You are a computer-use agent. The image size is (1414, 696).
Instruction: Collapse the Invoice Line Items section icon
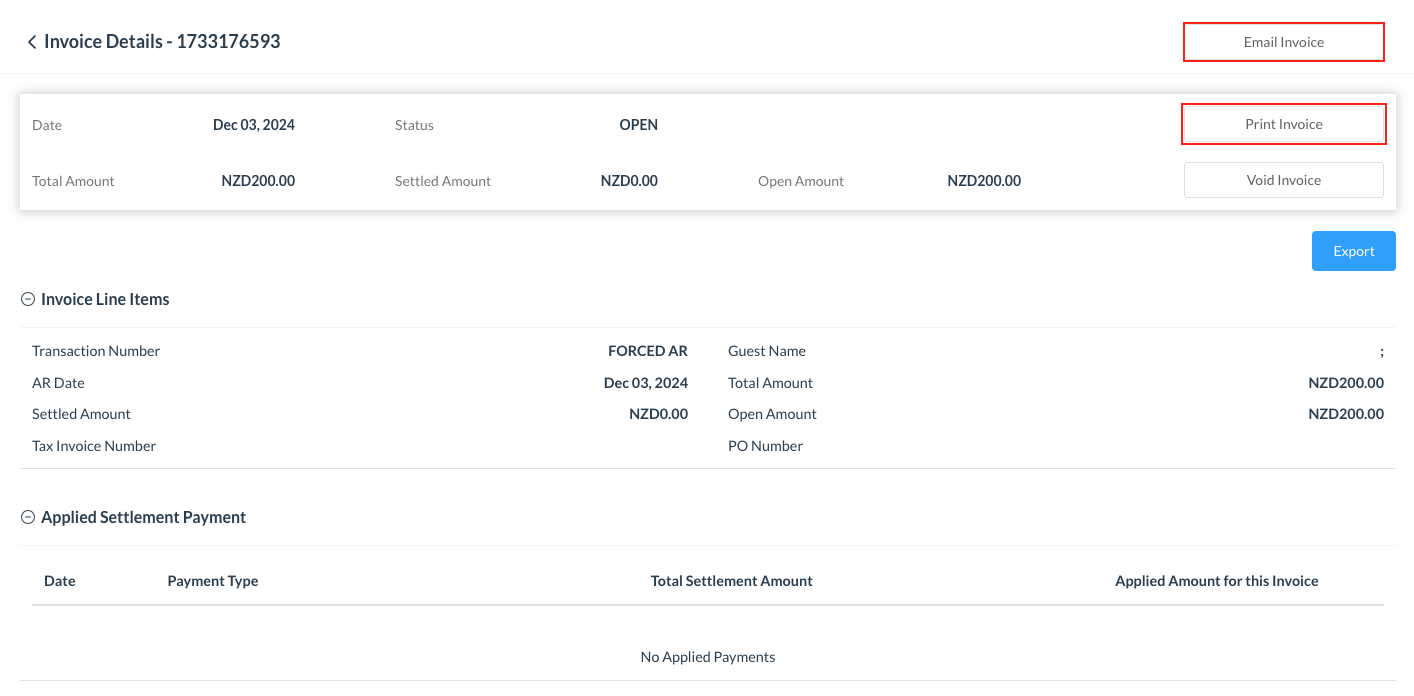[x=28, y=299]
